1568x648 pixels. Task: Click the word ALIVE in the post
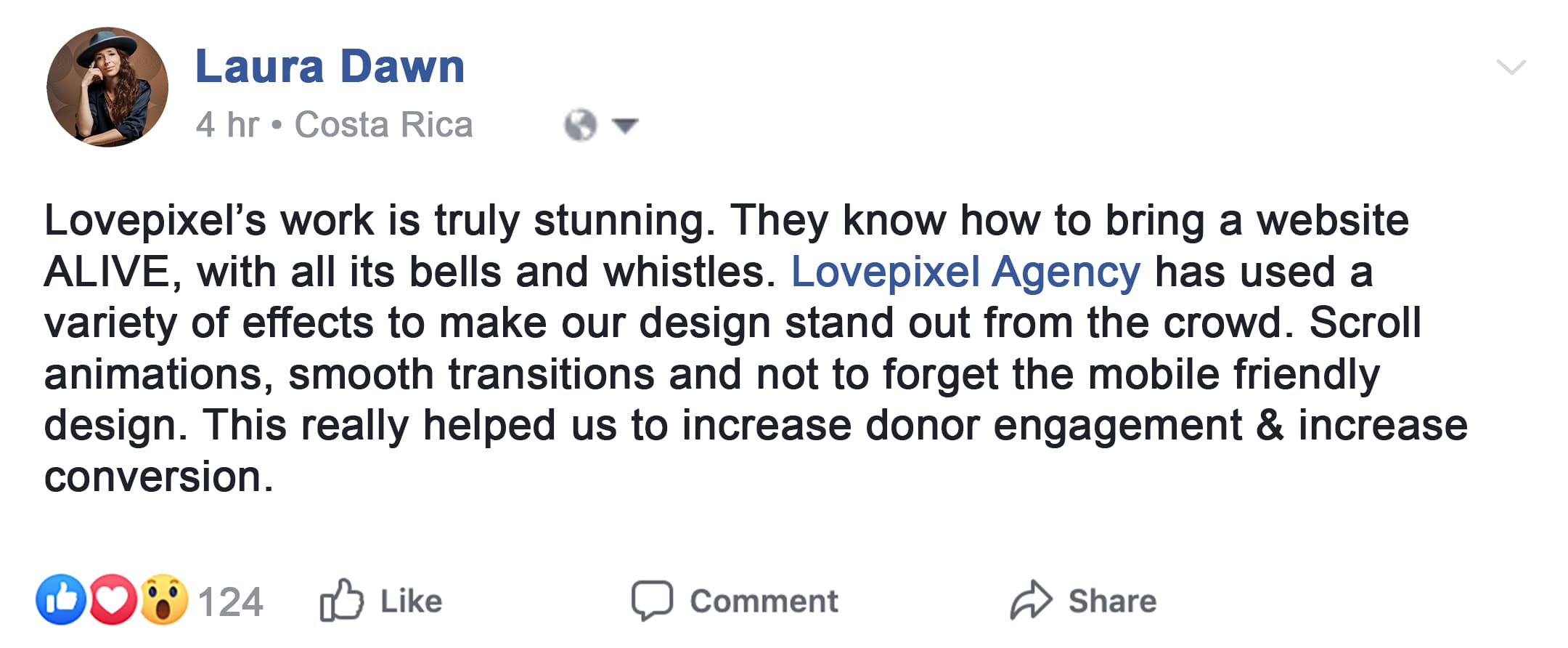point(106,272)
